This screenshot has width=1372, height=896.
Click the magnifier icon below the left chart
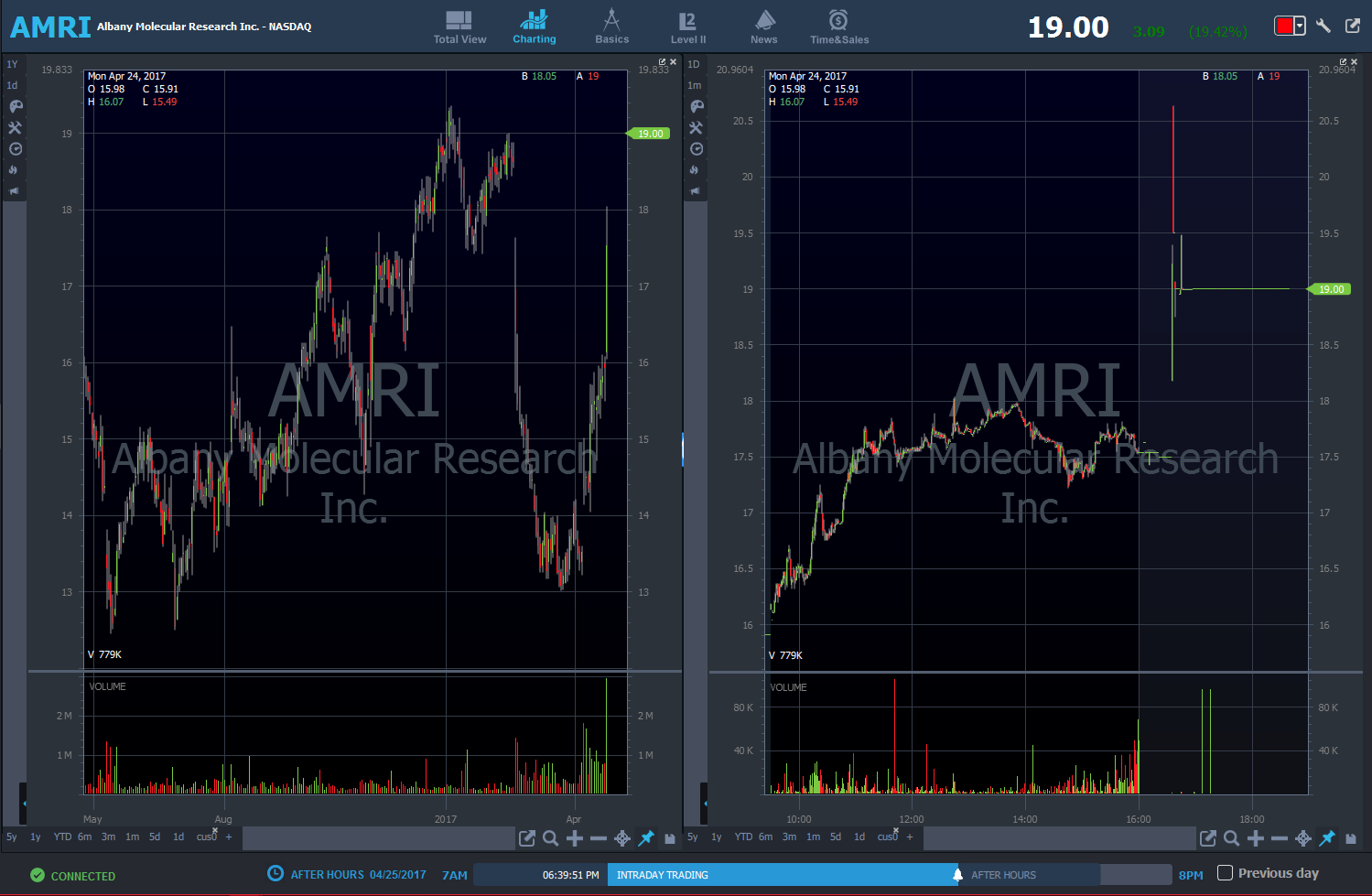point(551,838)
